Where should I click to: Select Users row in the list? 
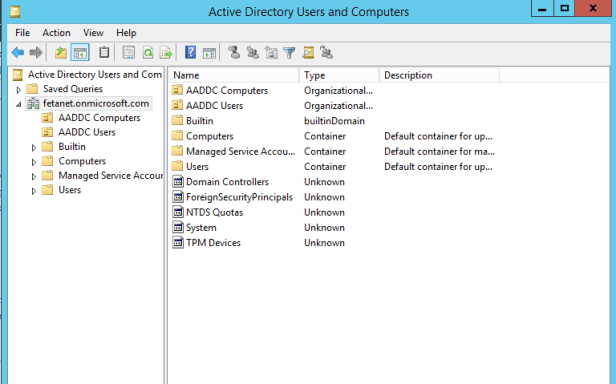click(x=197, y=167)
